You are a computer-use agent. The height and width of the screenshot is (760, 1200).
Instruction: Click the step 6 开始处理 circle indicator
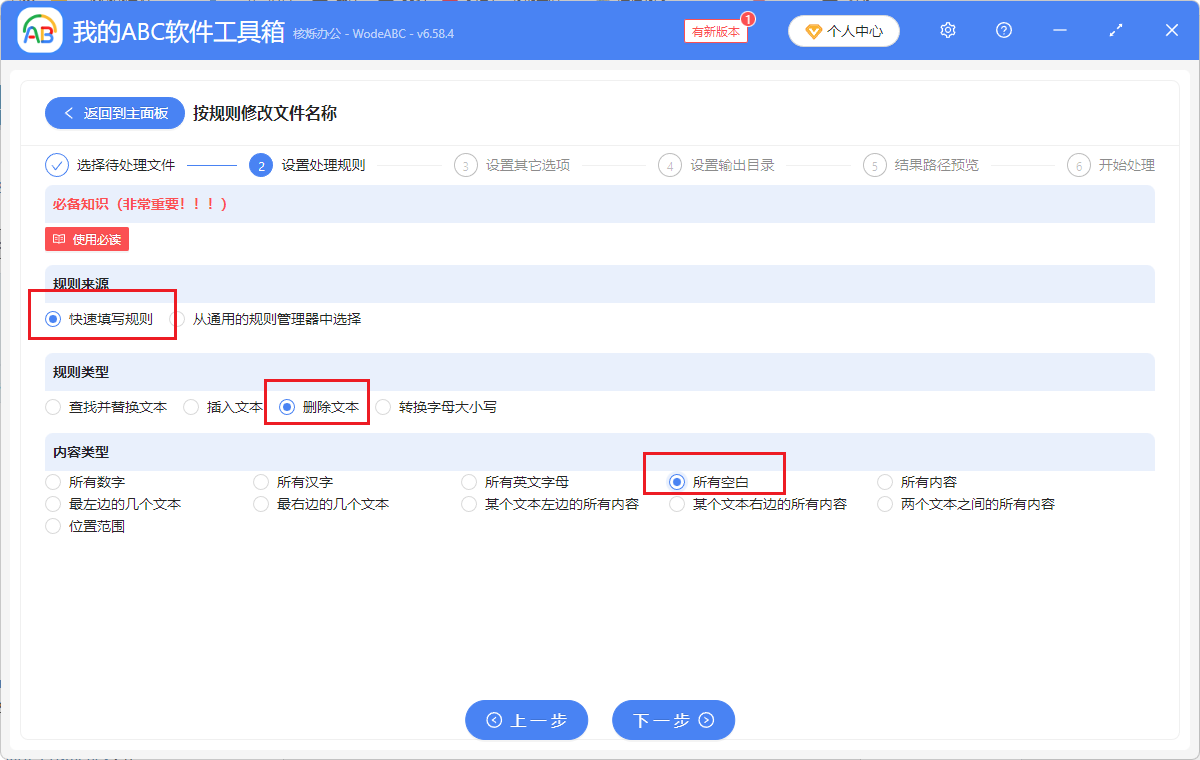coord(1078,164)
